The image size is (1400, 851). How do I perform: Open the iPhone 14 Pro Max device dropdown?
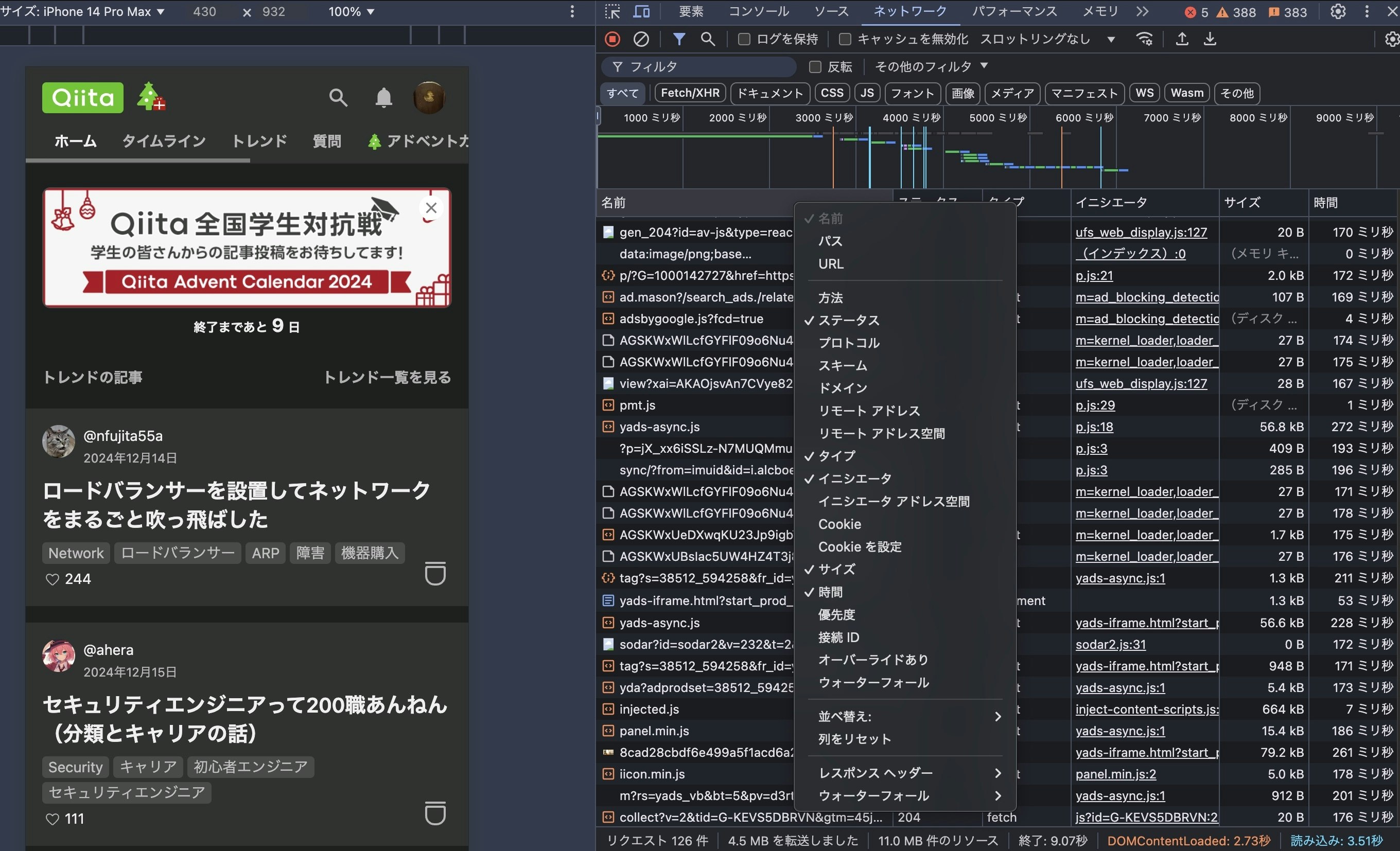82,11
